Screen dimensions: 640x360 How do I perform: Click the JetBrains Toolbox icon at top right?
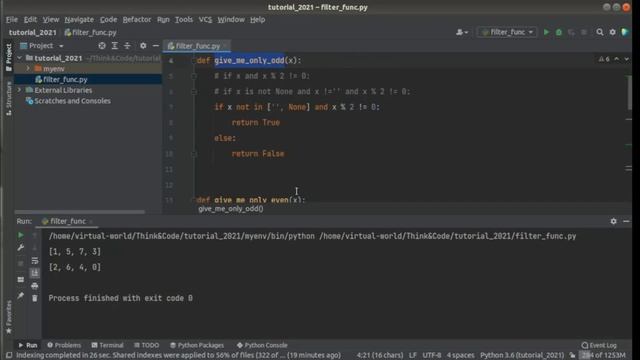[x=625, y=32]
